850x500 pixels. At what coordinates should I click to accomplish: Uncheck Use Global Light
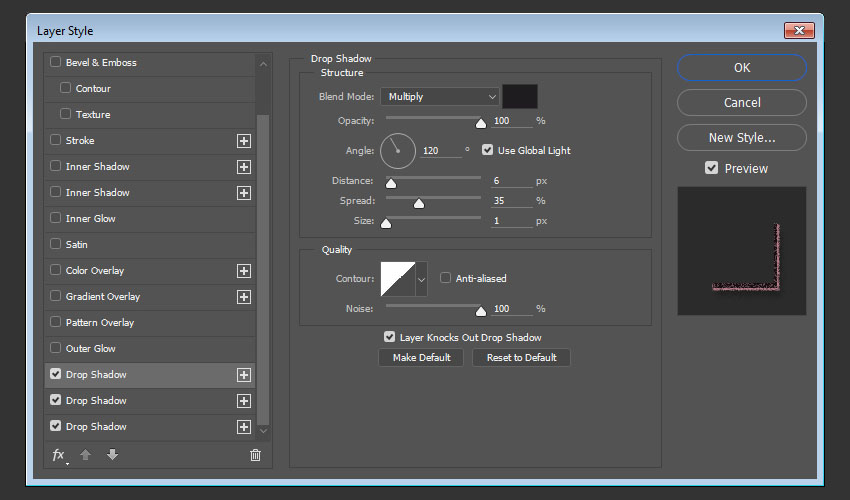click(488, 150)
